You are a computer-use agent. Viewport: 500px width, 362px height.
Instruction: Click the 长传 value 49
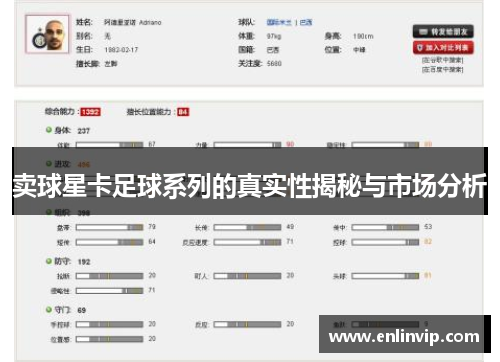(x=290, y=227)
